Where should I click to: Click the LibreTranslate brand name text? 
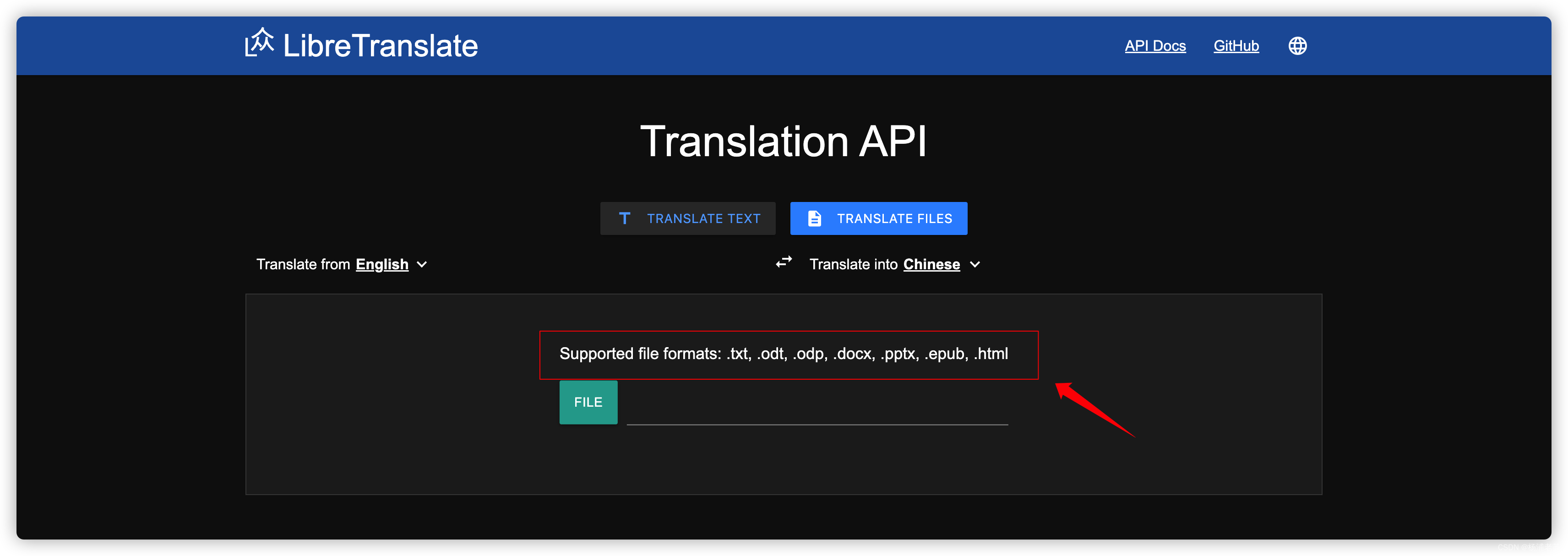[x=381, y=46]
